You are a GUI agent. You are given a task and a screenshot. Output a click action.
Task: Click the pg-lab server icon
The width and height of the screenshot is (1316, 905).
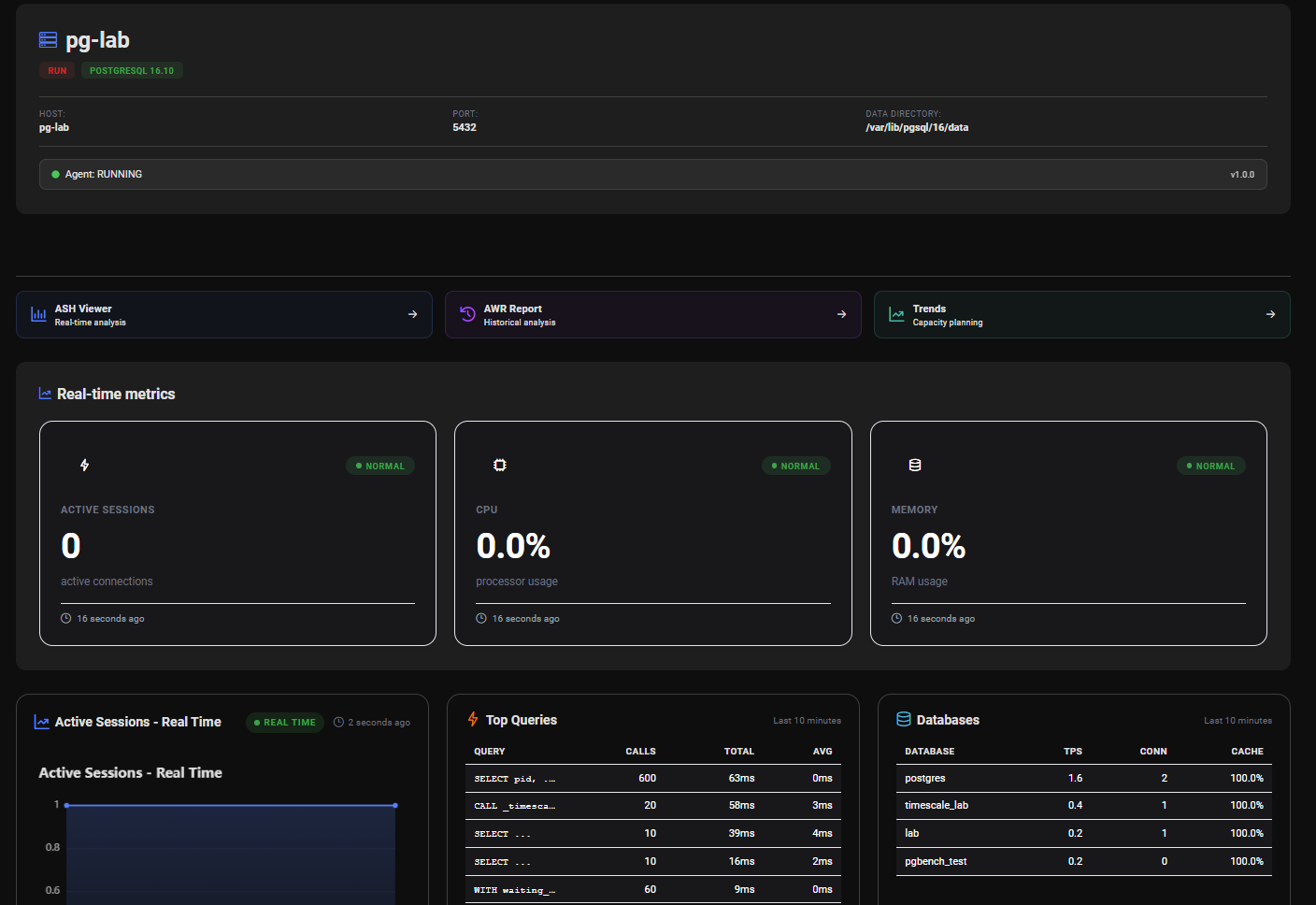tap(48, 40)
